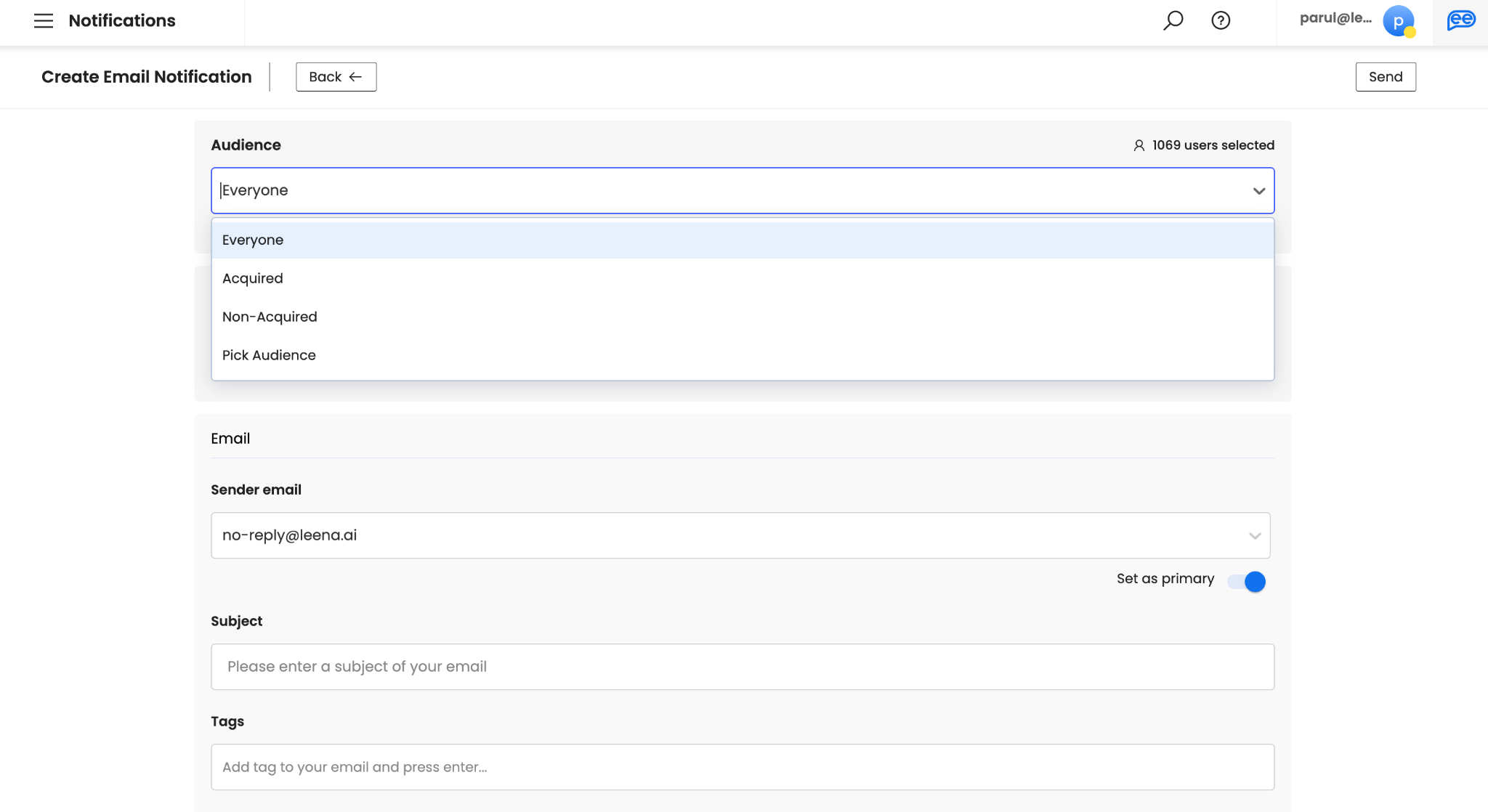Click the Subject input field
Image resolution: width=1488 pixels, height=812 pixels.
tap(742, 667)
